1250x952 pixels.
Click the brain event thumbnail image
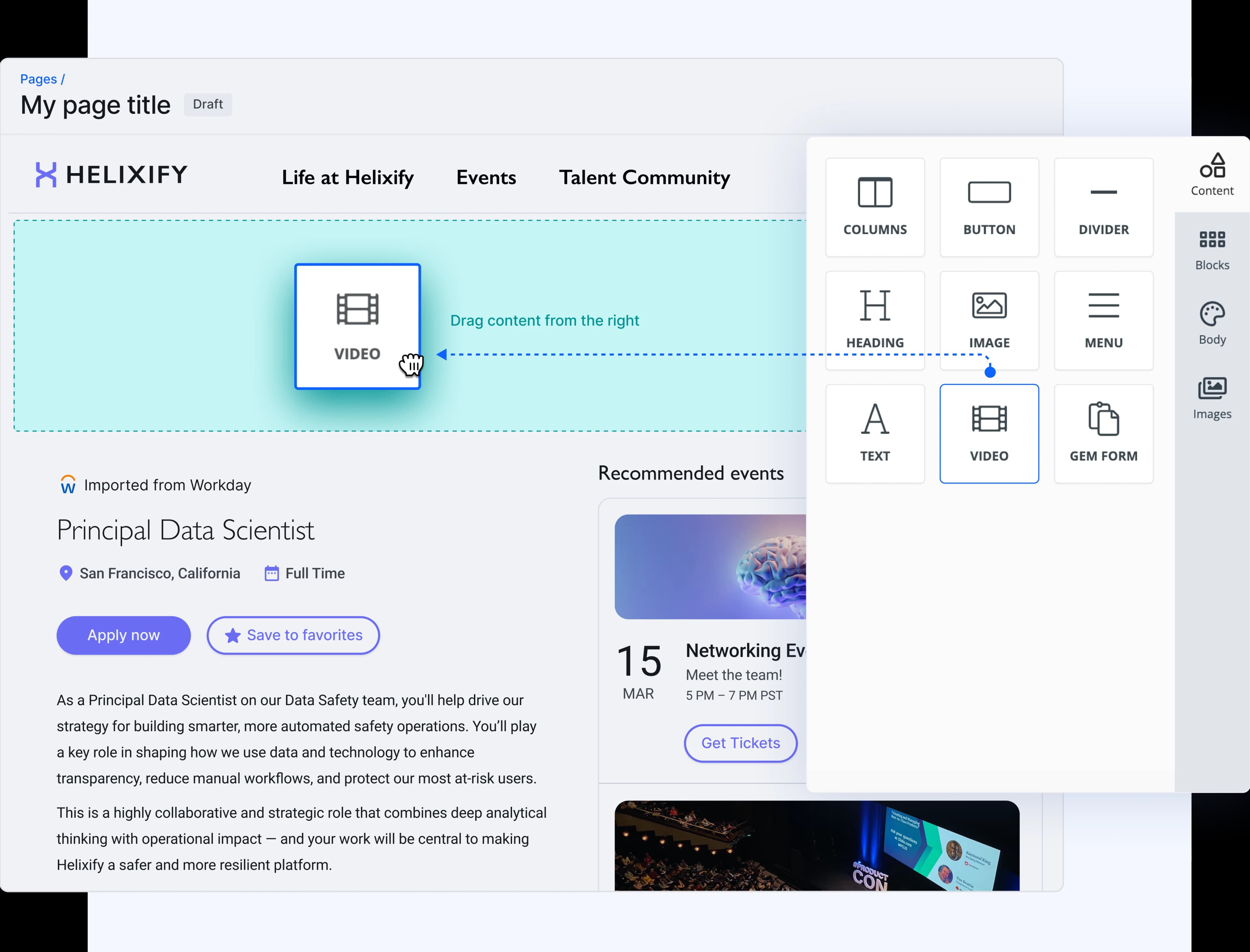pyautogui.click(x=710, y=567)
